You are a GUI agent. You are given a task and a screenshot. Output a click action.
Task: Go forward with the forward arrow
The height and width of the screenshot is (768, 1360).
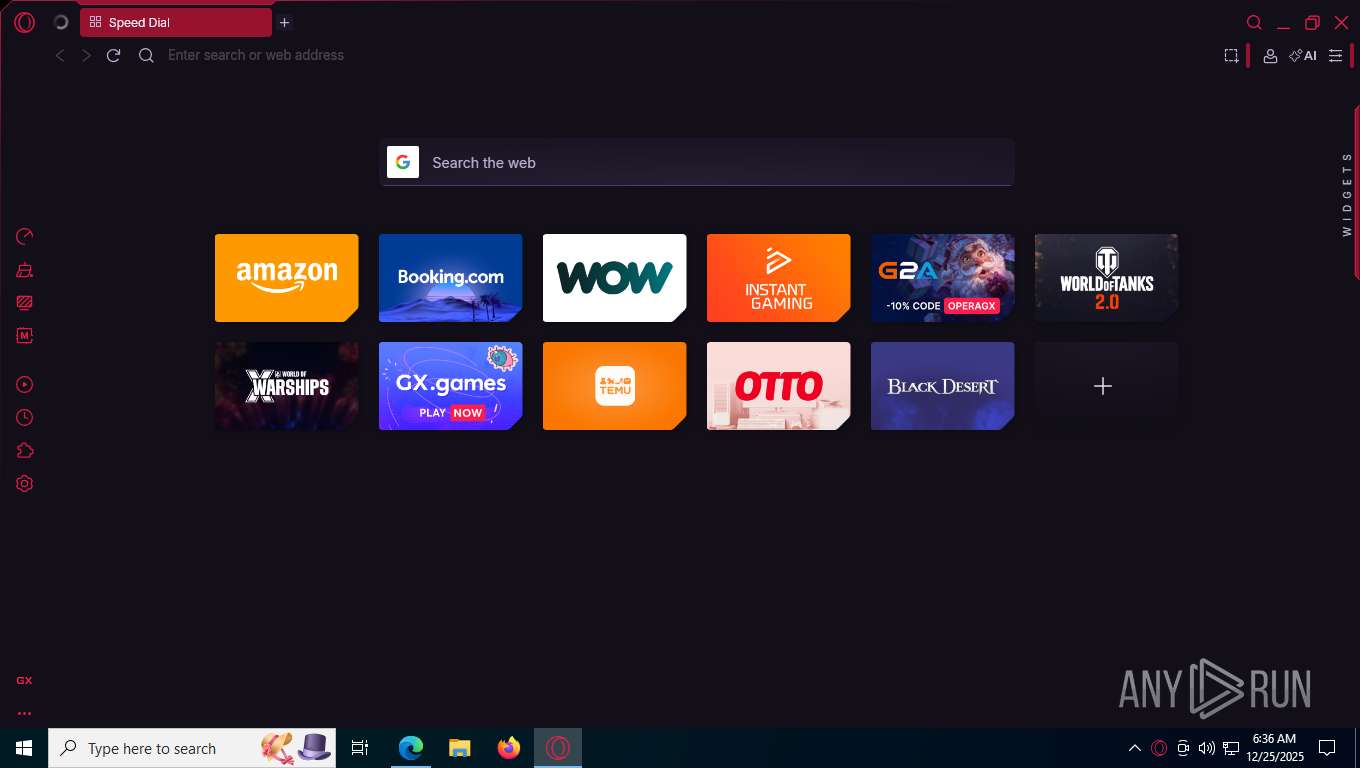click(x=86, y=55)
